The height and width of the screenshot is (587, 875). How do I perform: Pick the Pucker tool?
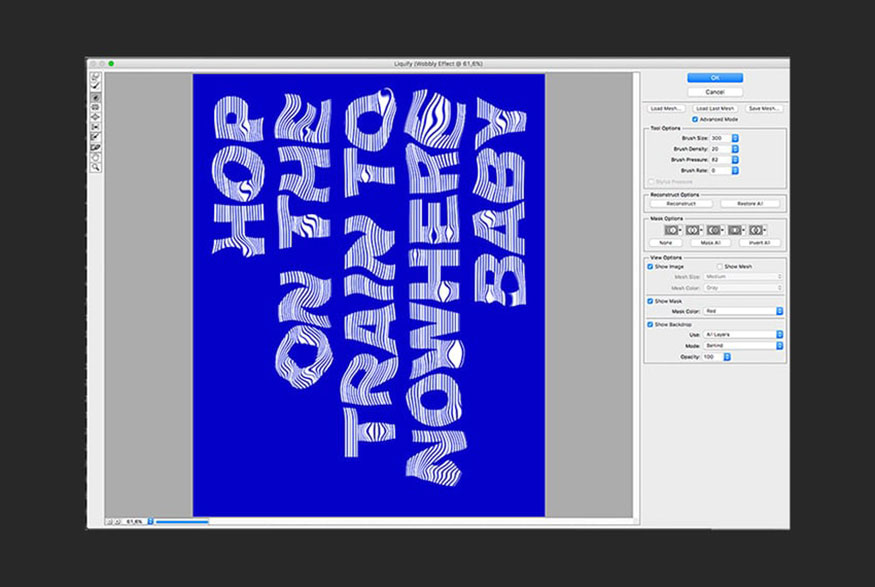(95, 107)
